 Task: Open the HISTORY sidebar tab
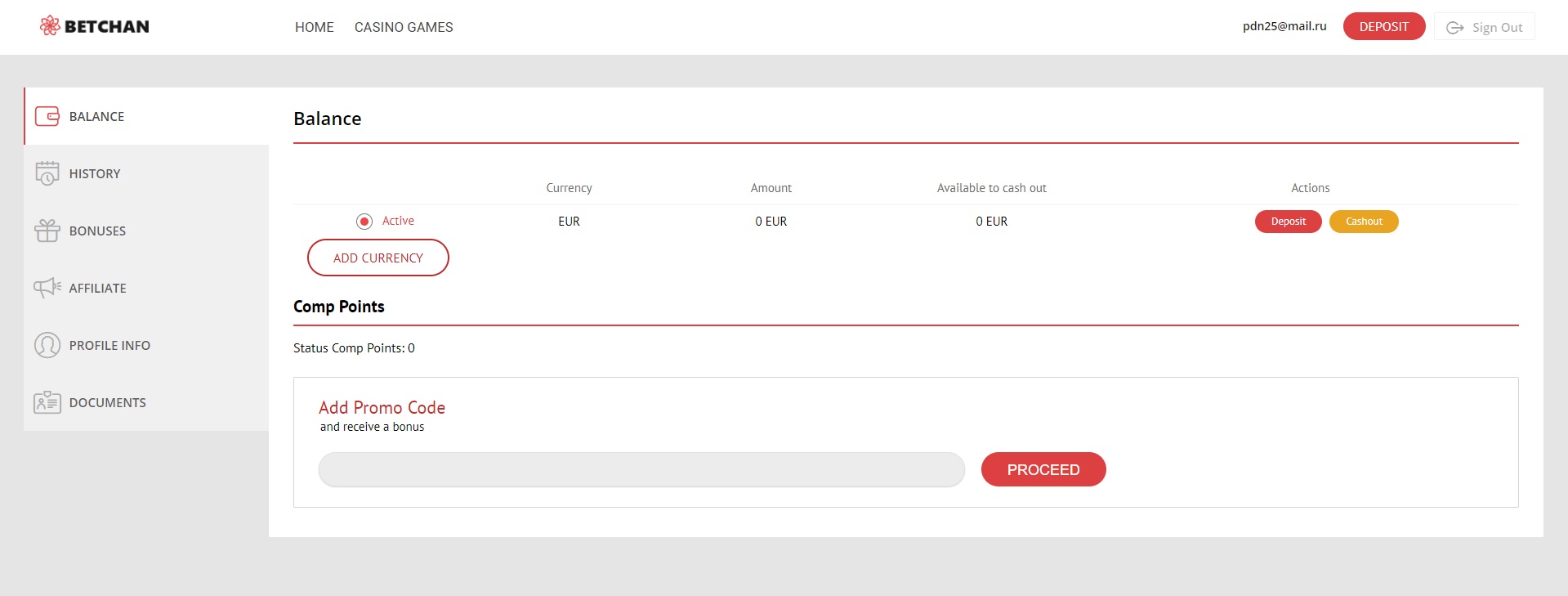coord(147,173)
